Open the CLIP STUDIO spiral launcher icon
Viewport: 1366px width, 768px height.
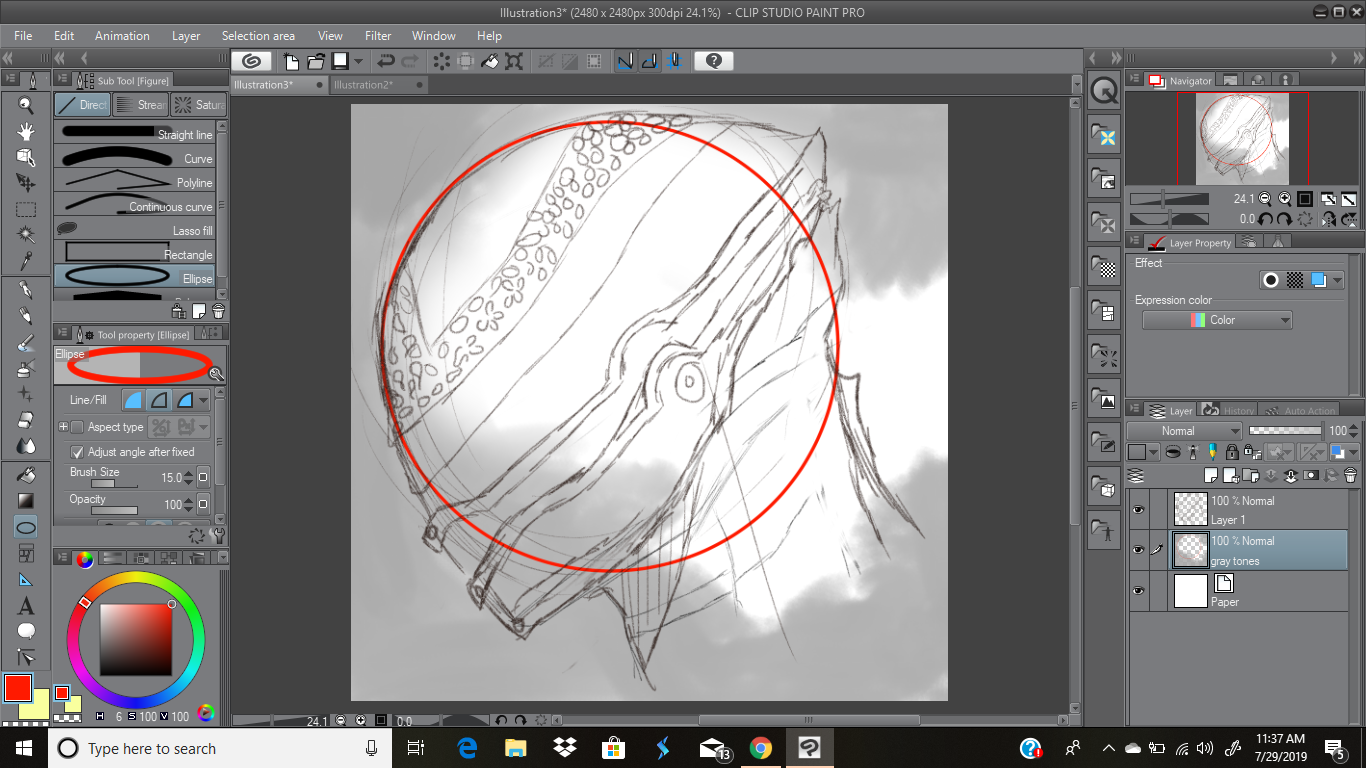[252, 61]
